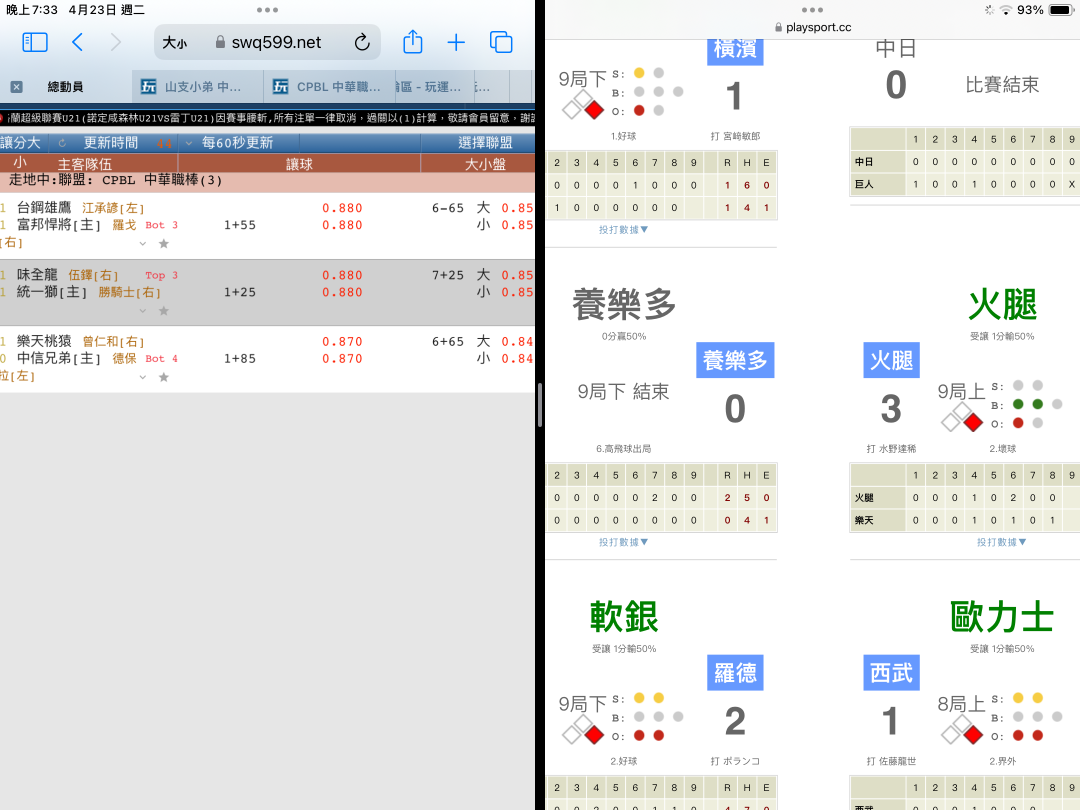Tap the blue 西武 team badge

(x=891, y=673)
